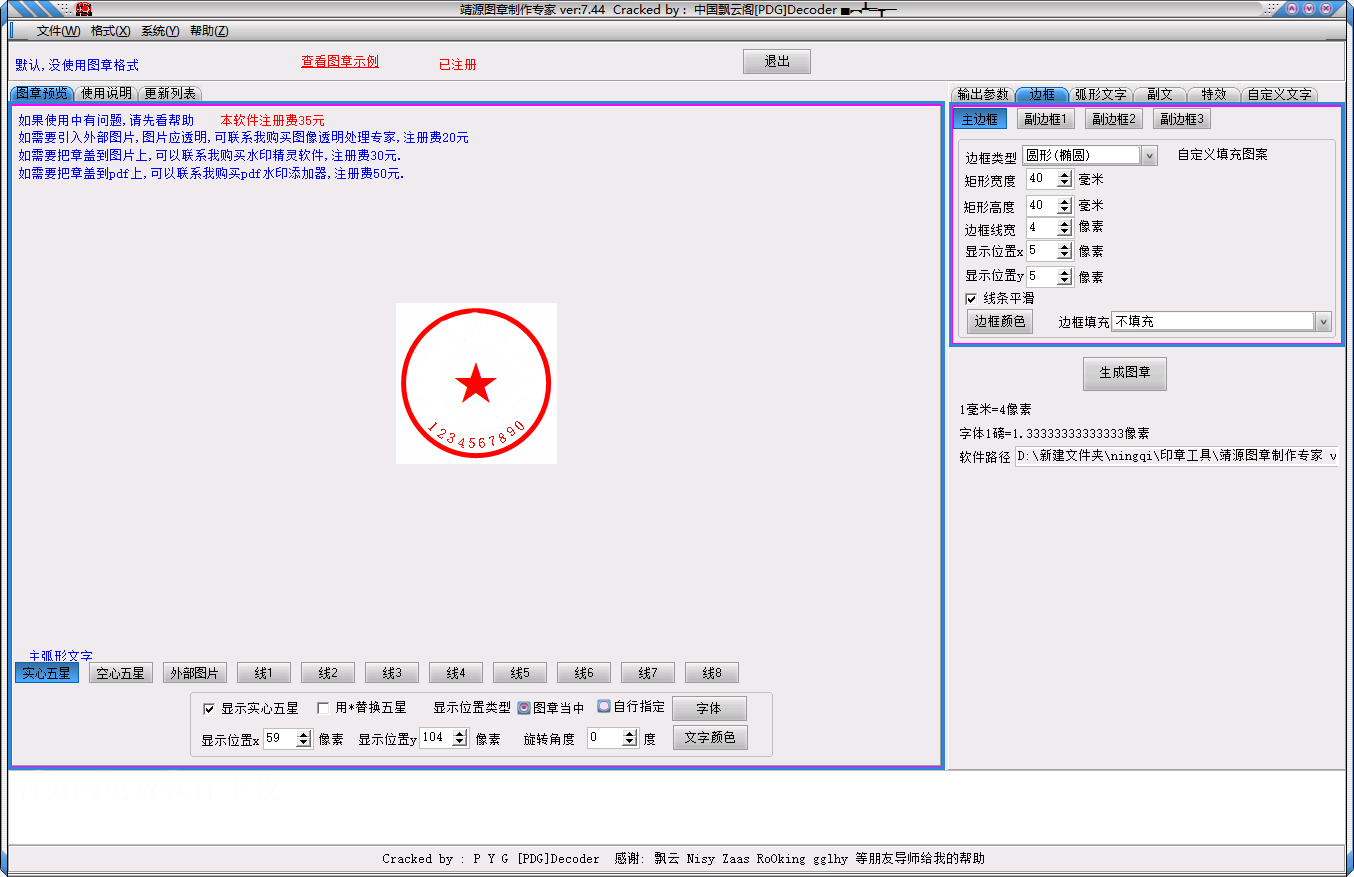Click 生成图章 button
Screen dimensions: 1354x877
click(x=1125, y=372)
